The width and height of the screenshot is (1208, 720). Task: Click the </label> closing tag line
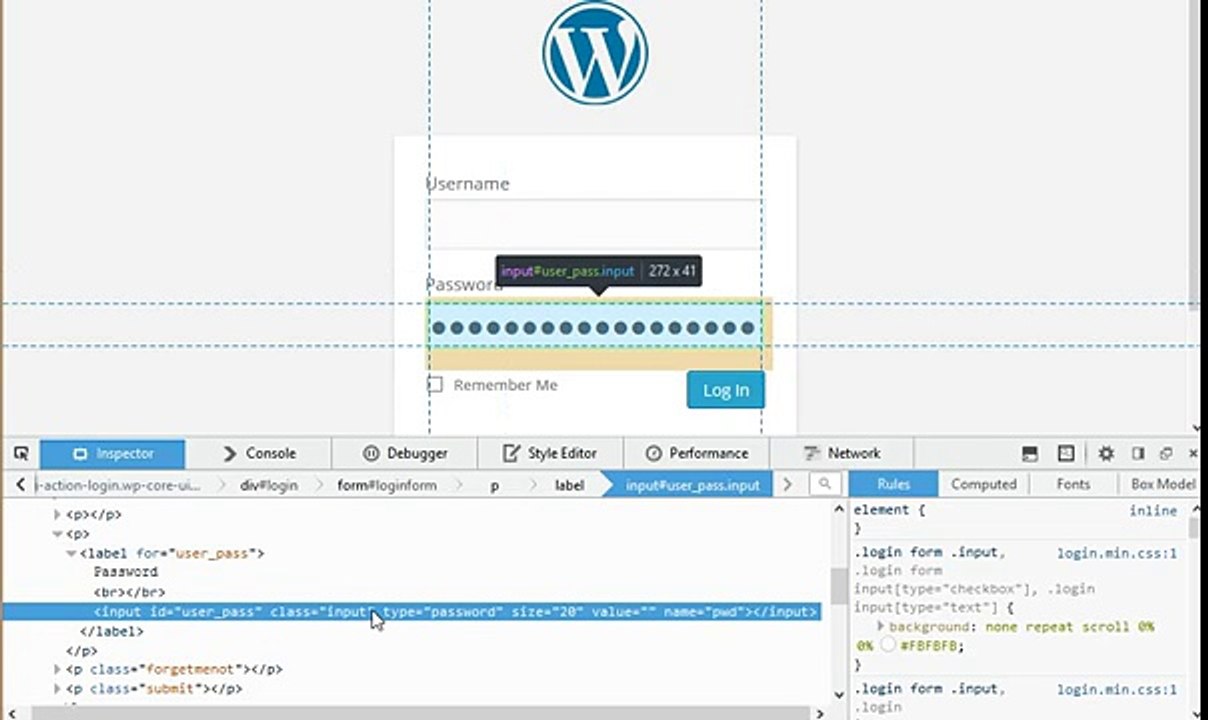[x=111, y=631]
